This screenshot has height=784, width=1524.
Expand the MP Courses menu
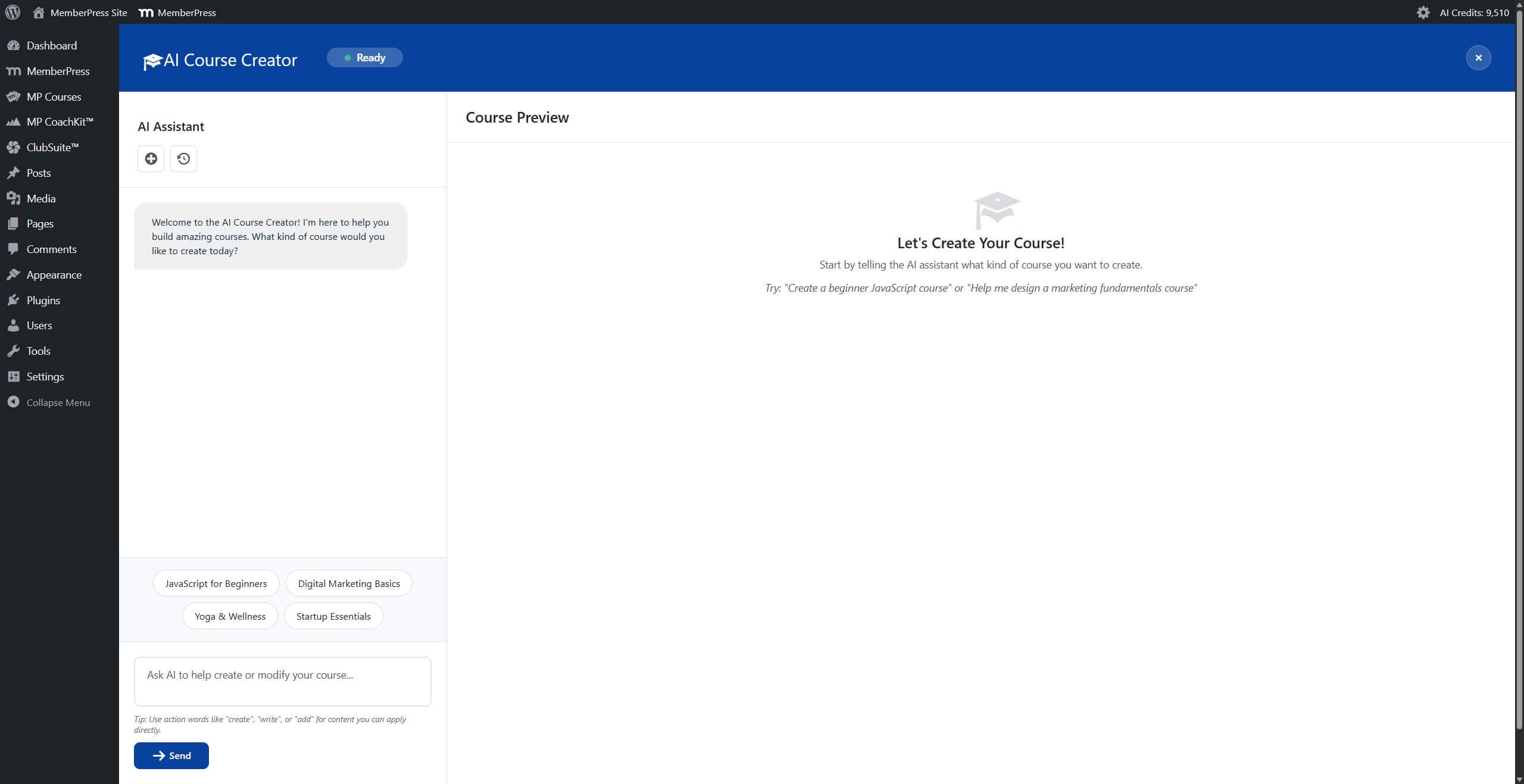[x=54, y=96]
